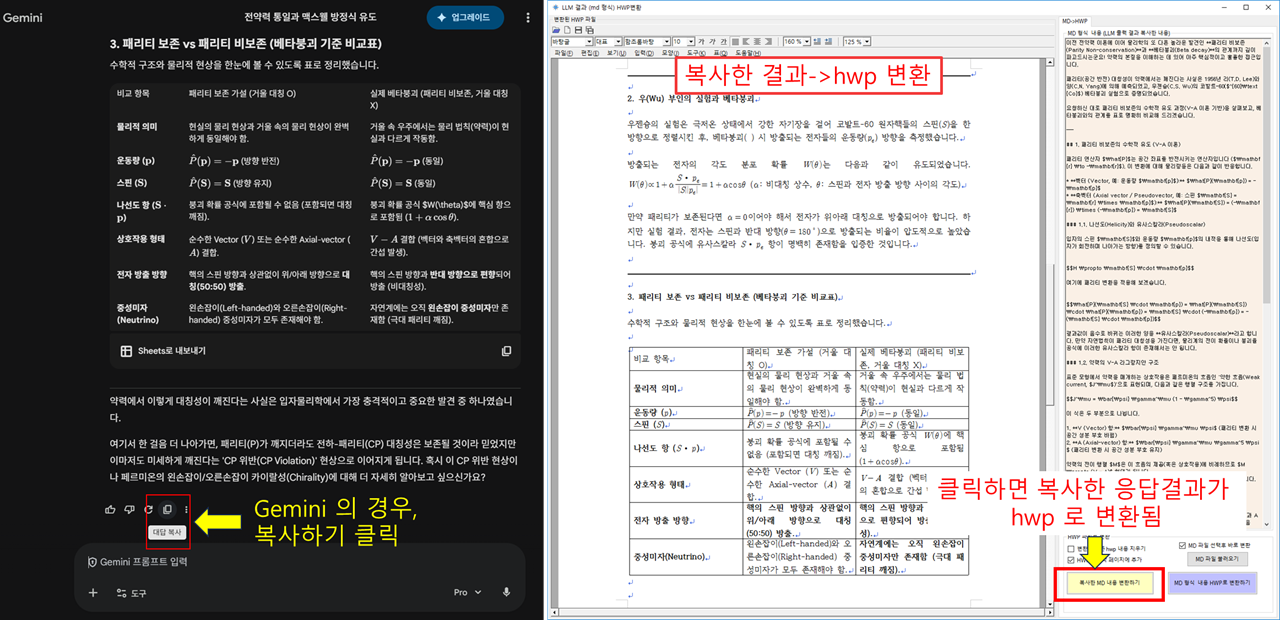This screenshot has width=1280, height=620.
Task: Uncheck the add to HWP page checkbox
Action: 1071,559
